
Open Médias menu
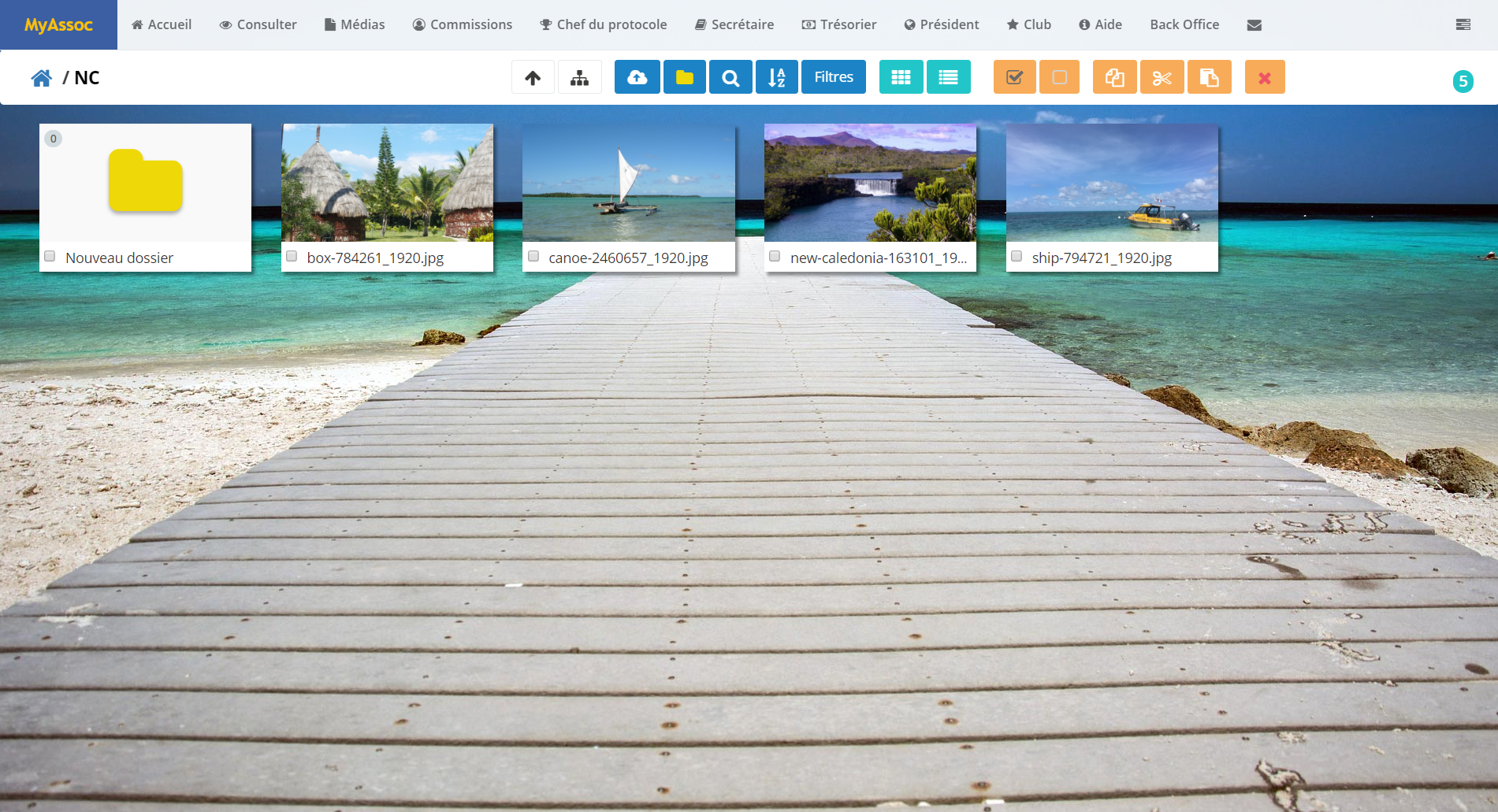pyautogui.click(x=355, y=24)
